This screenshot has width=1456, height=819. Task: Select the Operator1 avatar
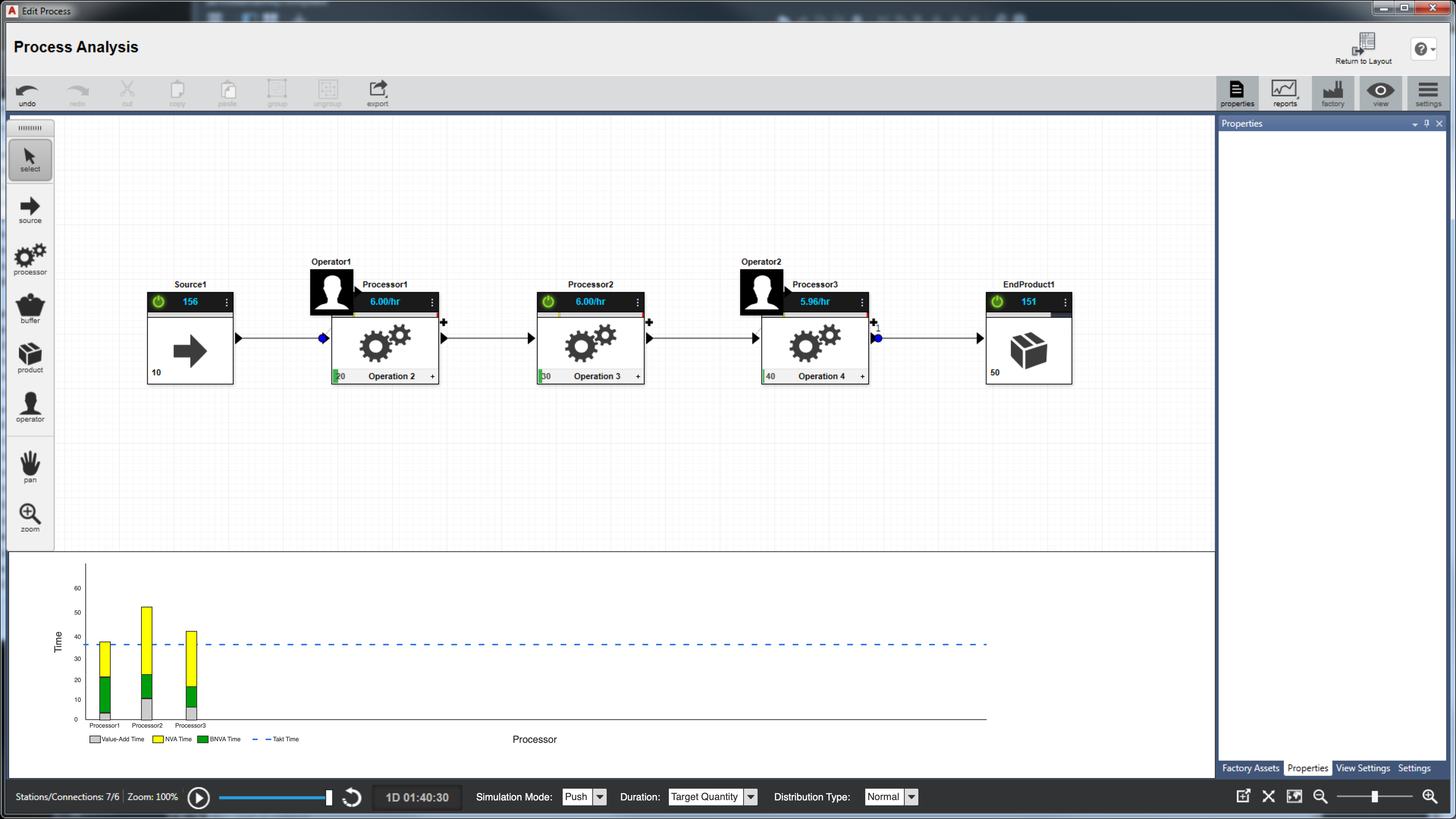click(332, 292)
